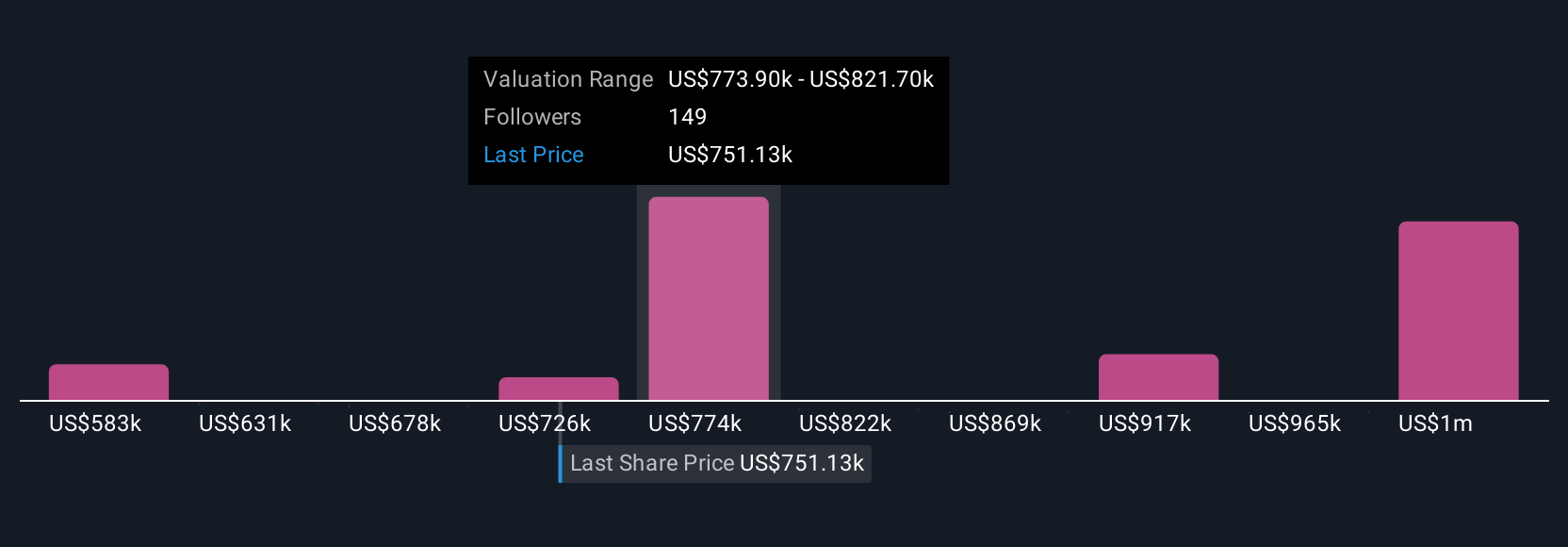Click the US$965k axis label

[x=1295, y=423]
